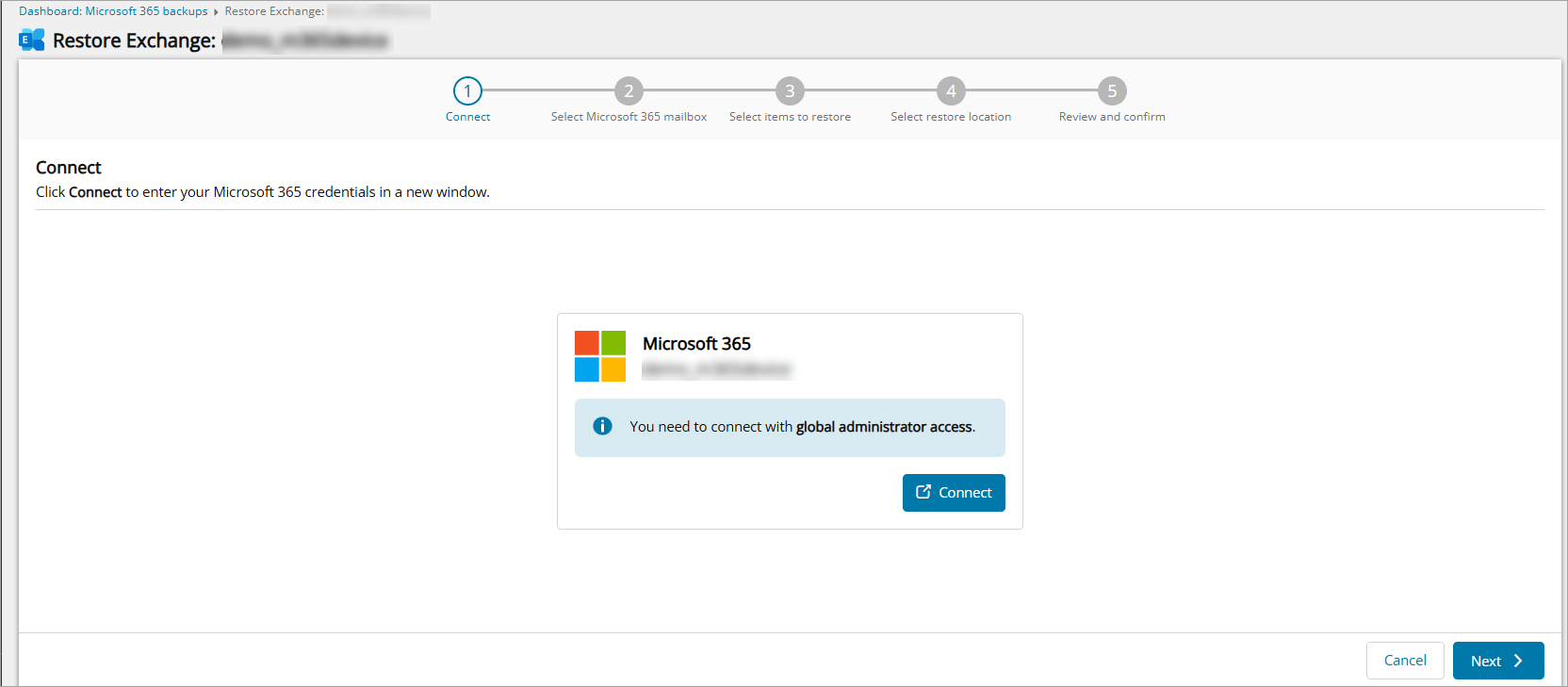Click the step 4 circle in the wizard
1568x687 pixels.
[x=951, y=91]
